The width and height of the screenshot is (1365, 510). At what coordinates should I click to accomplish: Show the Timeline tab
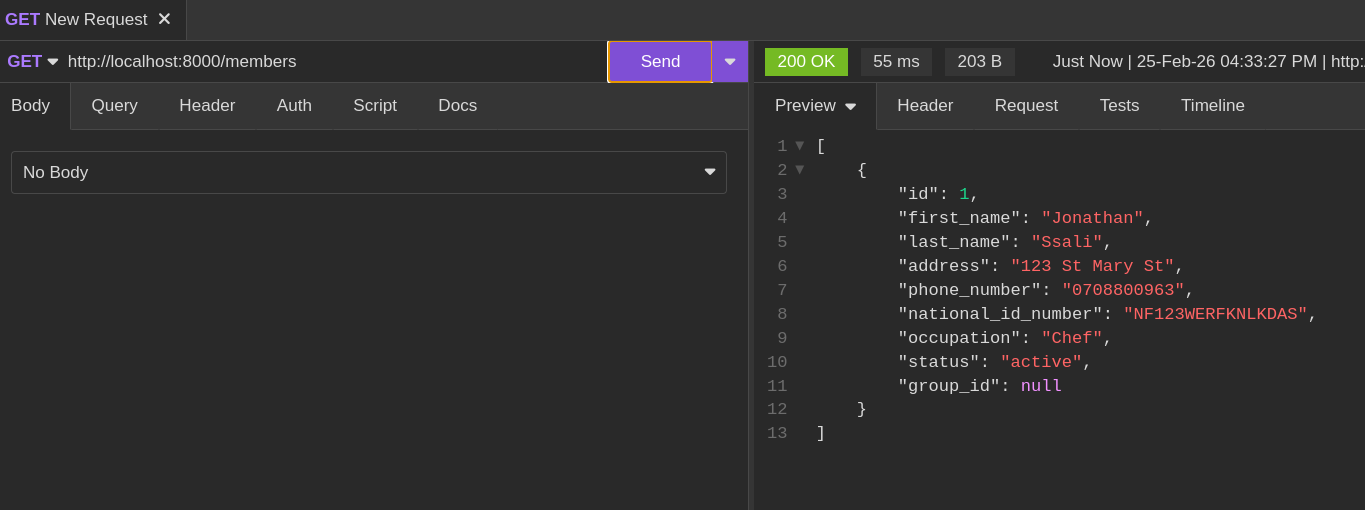(1212, 106)
